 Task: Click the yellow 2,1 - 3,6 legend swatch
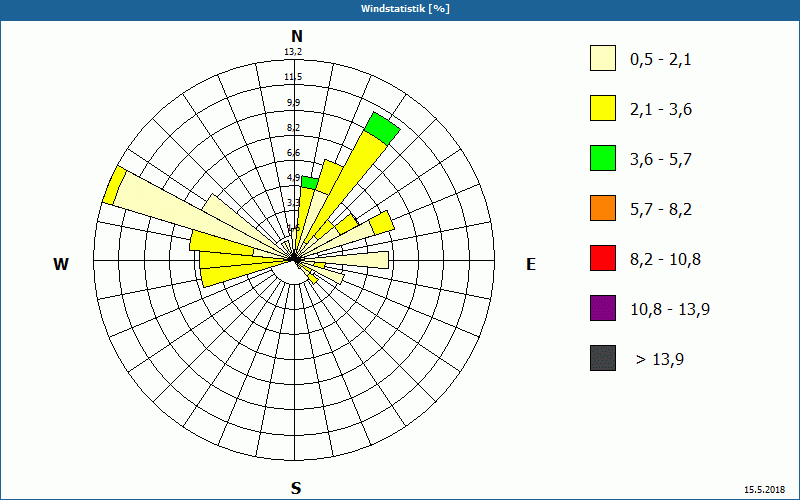coord(603,108)
